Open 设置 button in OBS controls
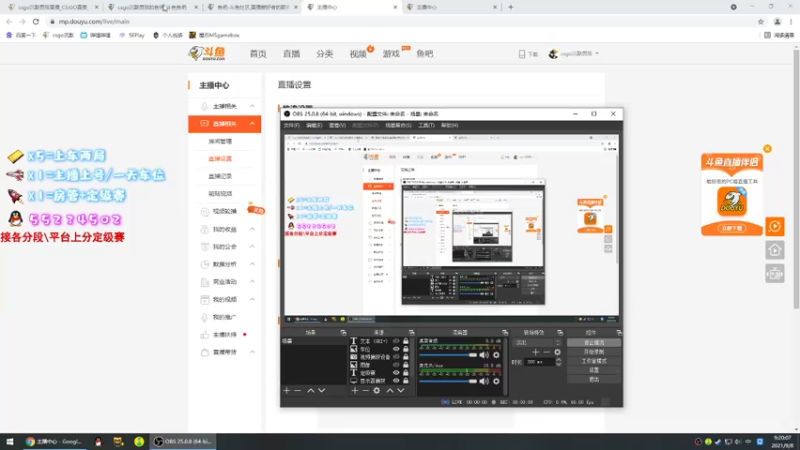Image resolution: width=800 pixels, height=450 pixels. coord(594,370)
